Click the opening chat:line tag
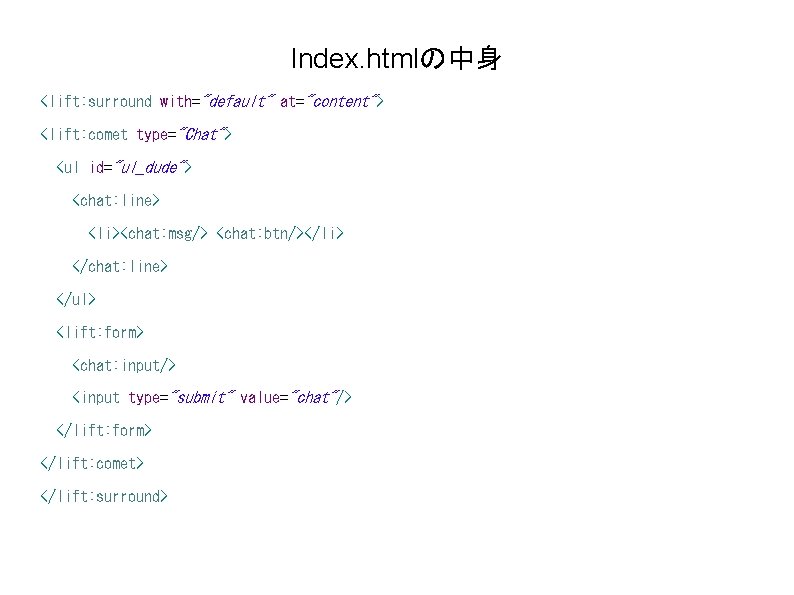Image resolution: width=794 pixels, height=595 pixels. (x=116, y=200)
